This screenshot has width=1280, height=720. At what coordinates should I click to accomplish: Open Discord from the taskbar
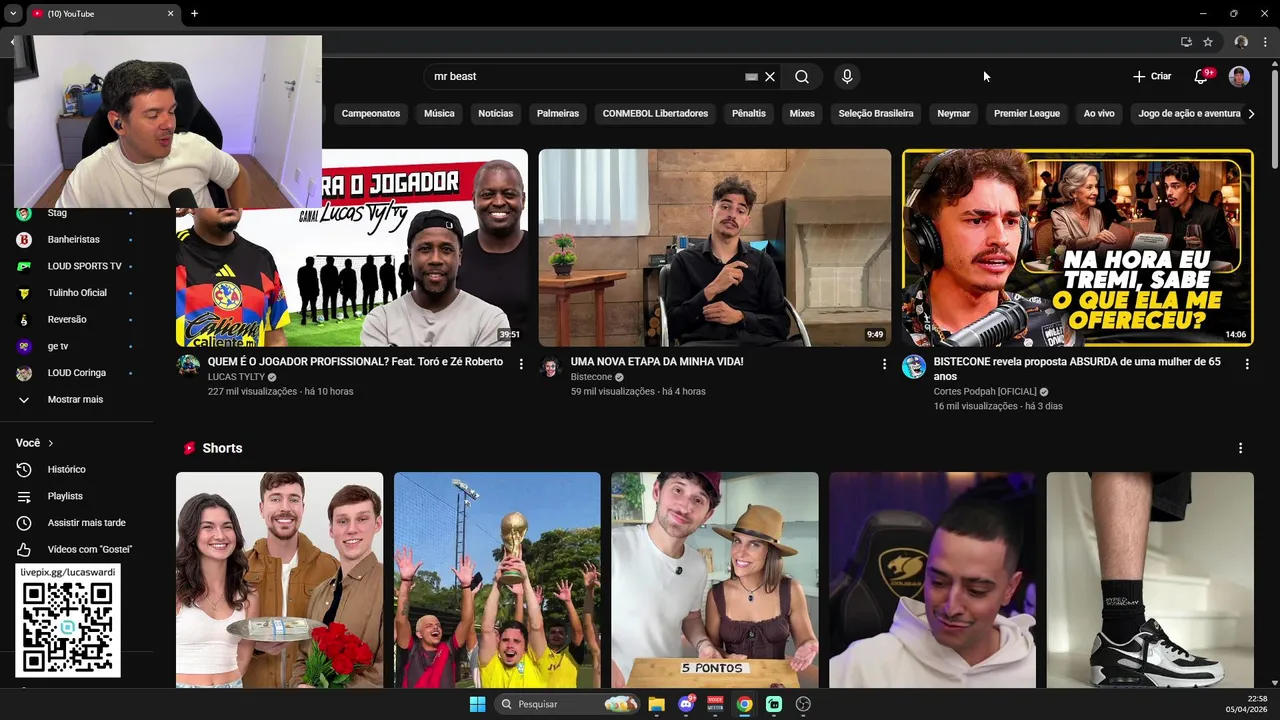coord(686,704)
